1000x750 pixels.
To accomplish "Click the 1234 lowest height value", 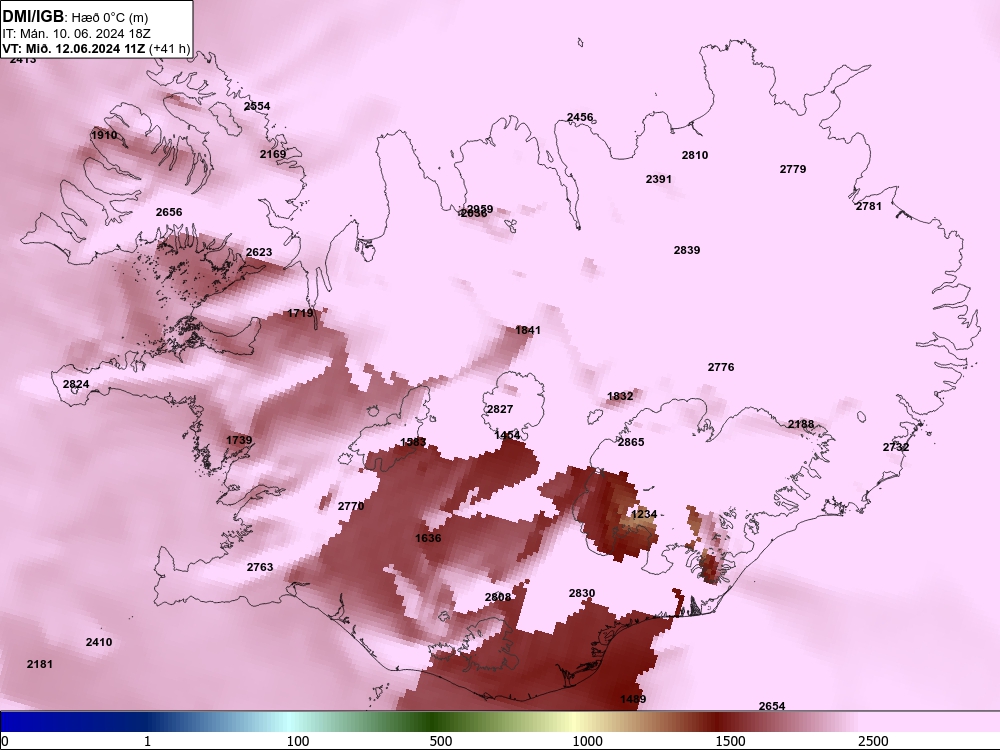I will tap(644, 514).
